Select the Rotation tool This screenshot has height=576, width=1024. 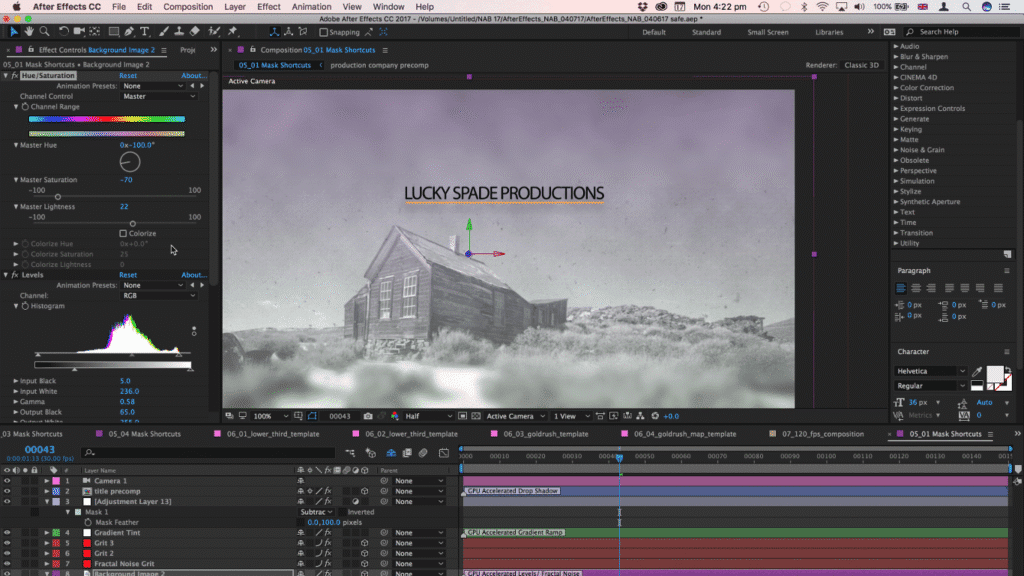(64, 32)
